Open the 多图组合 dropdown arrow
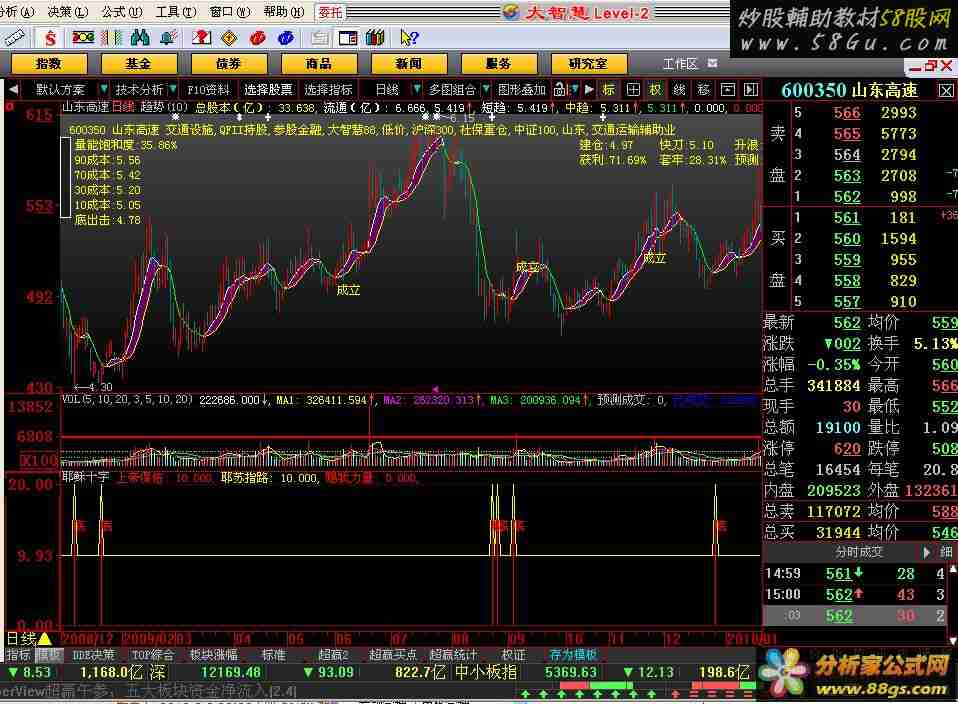This screenshot has height=704, width=958. tap(486, 89)
